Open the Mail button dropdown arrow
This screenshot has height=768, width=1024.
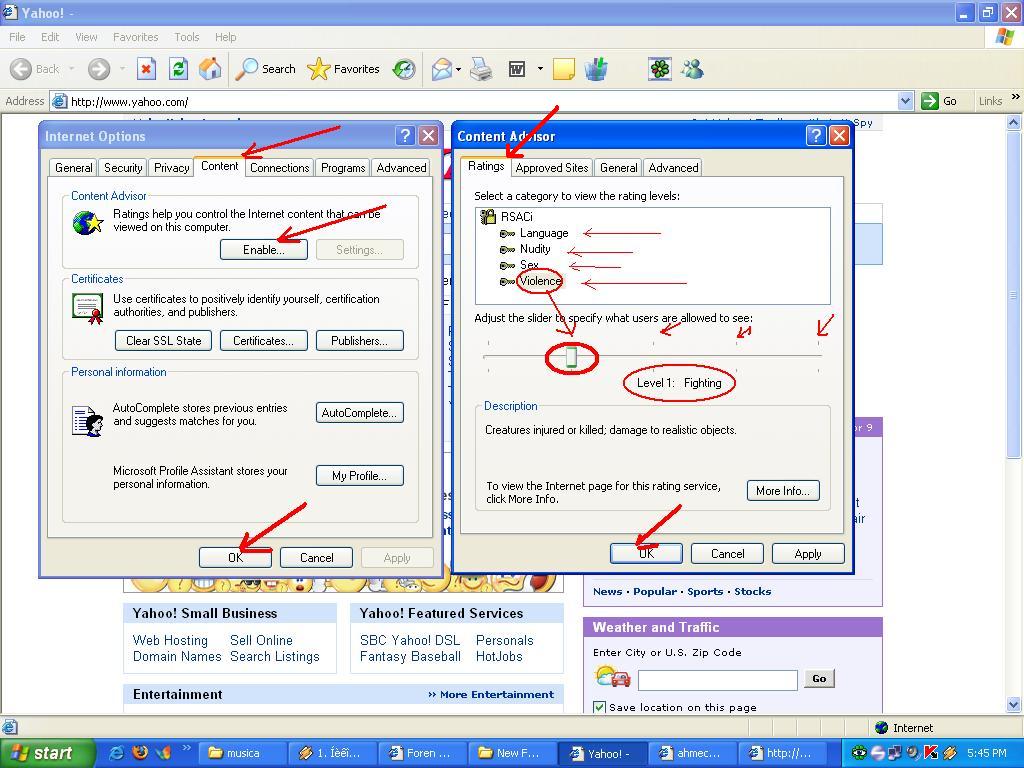pyautogui.click(x=459, y=69)
